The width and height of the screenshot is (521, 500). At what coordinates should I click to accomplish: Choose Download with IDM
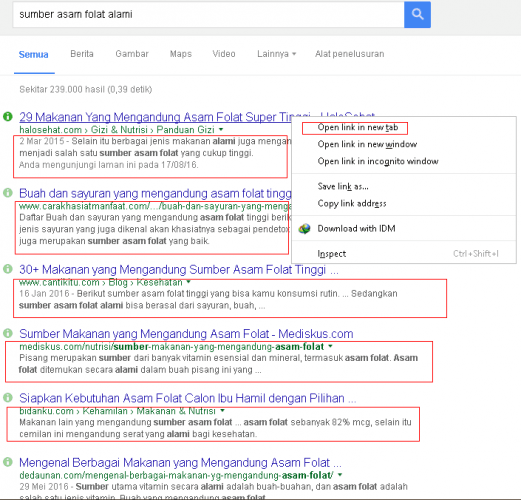point(356,229)
